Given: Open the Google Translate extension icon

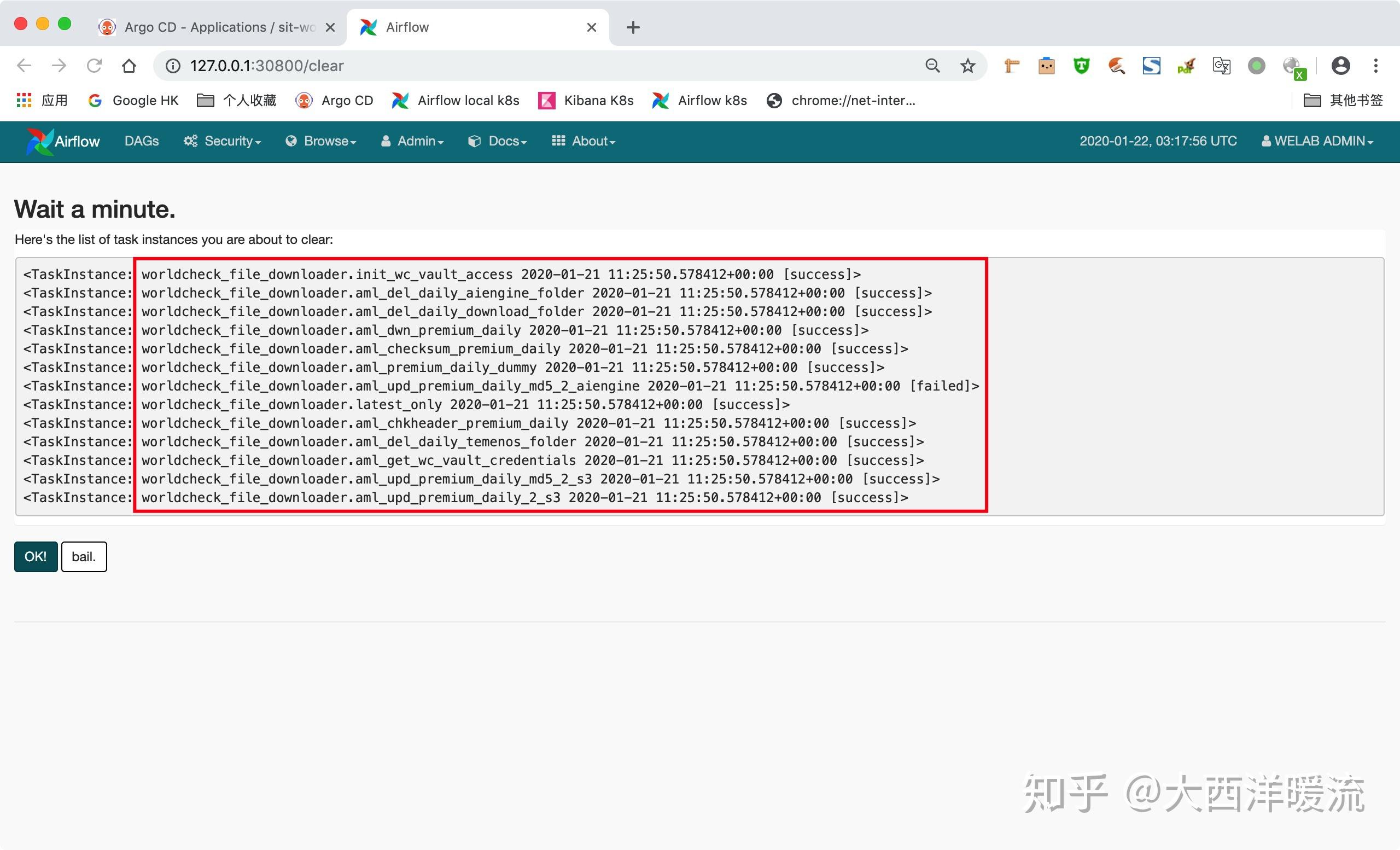Looking at the screenshot, I should click(x=1221, y=65).
